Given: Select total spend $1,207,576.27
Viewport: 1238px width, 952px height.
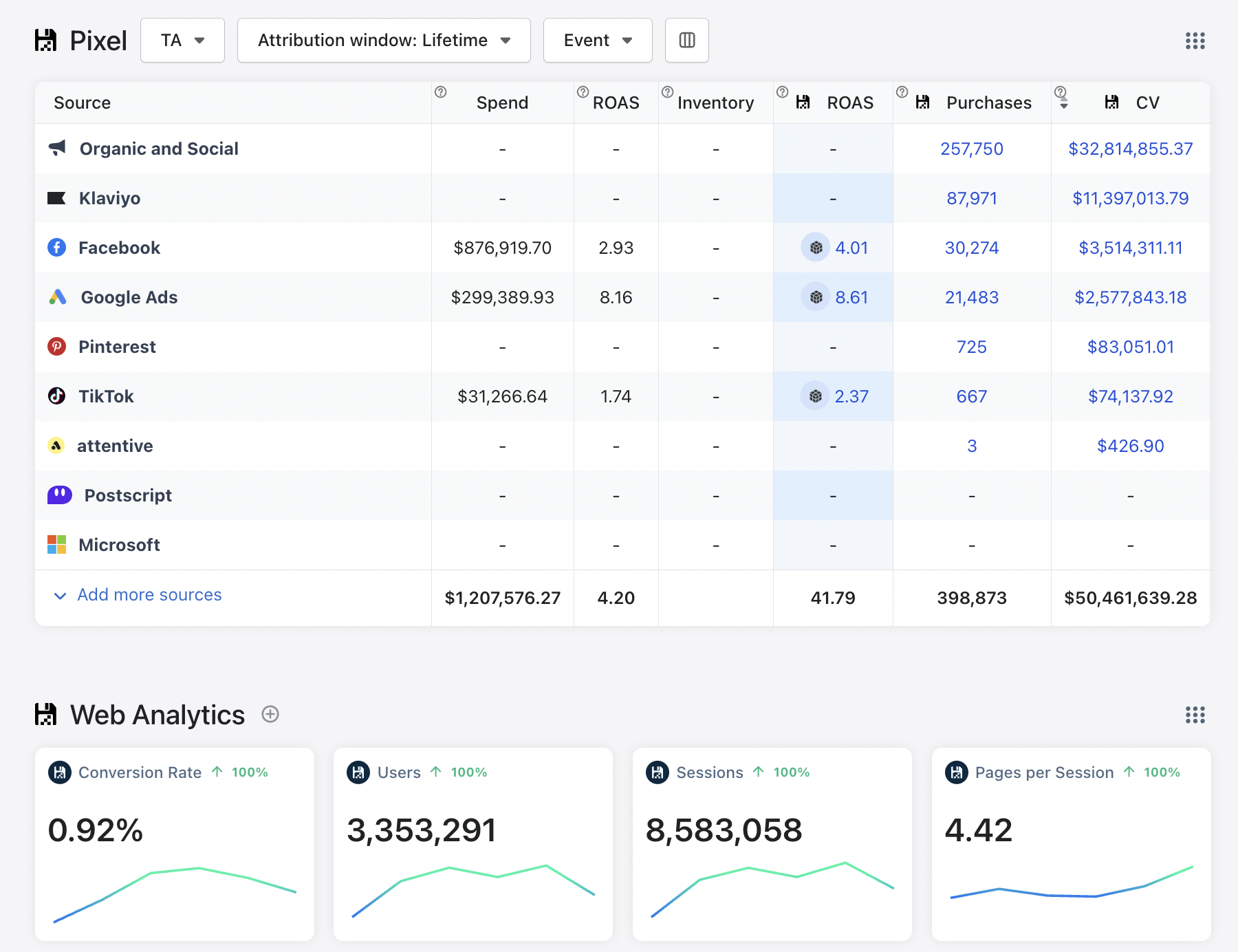Looking at the screenshot, I should point(503,598).
